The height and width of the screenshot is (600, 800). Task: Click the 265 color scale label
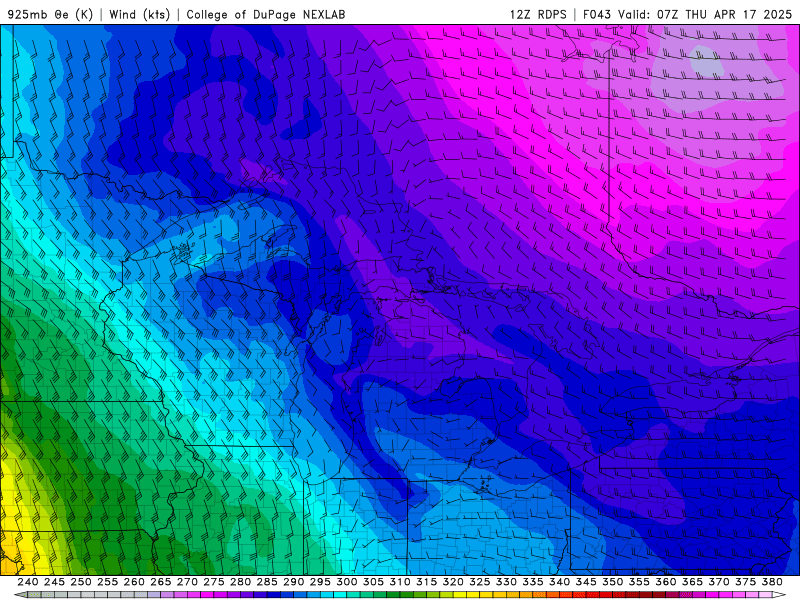click(x=160, y=582)
